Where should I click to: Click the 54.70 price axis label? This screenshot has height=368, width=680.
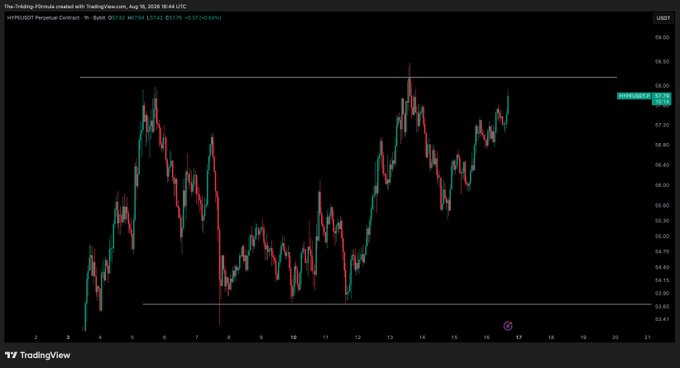pos(662,252)
